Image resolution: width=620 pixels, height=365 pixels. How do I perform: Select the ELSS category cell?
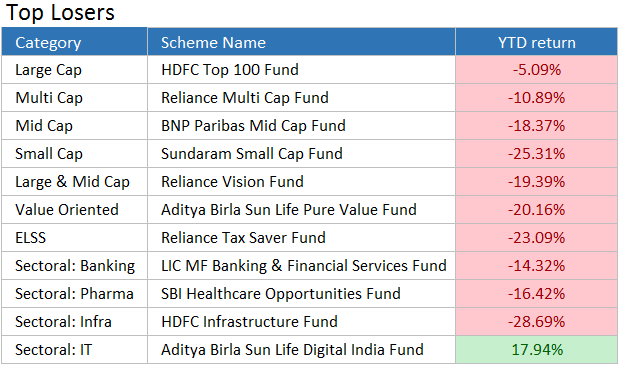74,238
